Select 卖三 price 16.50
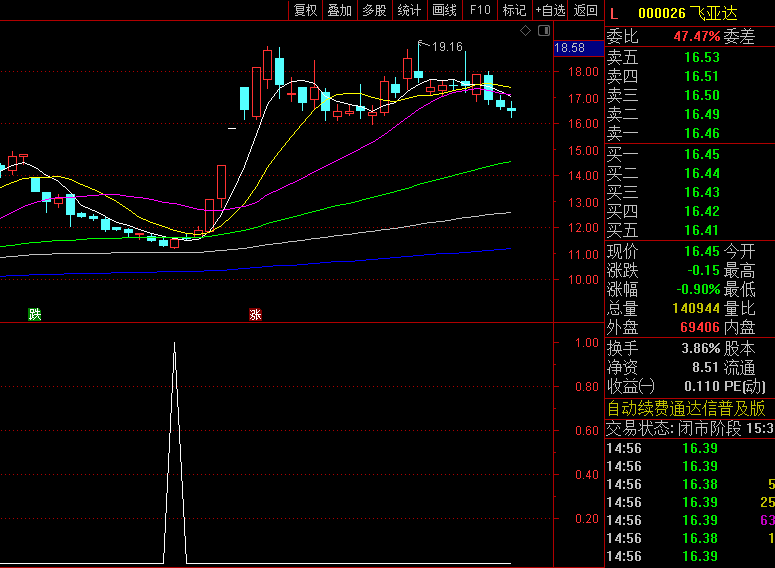 tap(701, 95)
